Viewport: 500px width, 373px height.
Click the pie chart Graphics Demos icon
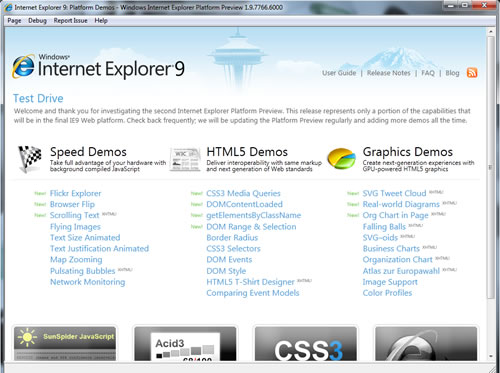(x=341, y=159)
